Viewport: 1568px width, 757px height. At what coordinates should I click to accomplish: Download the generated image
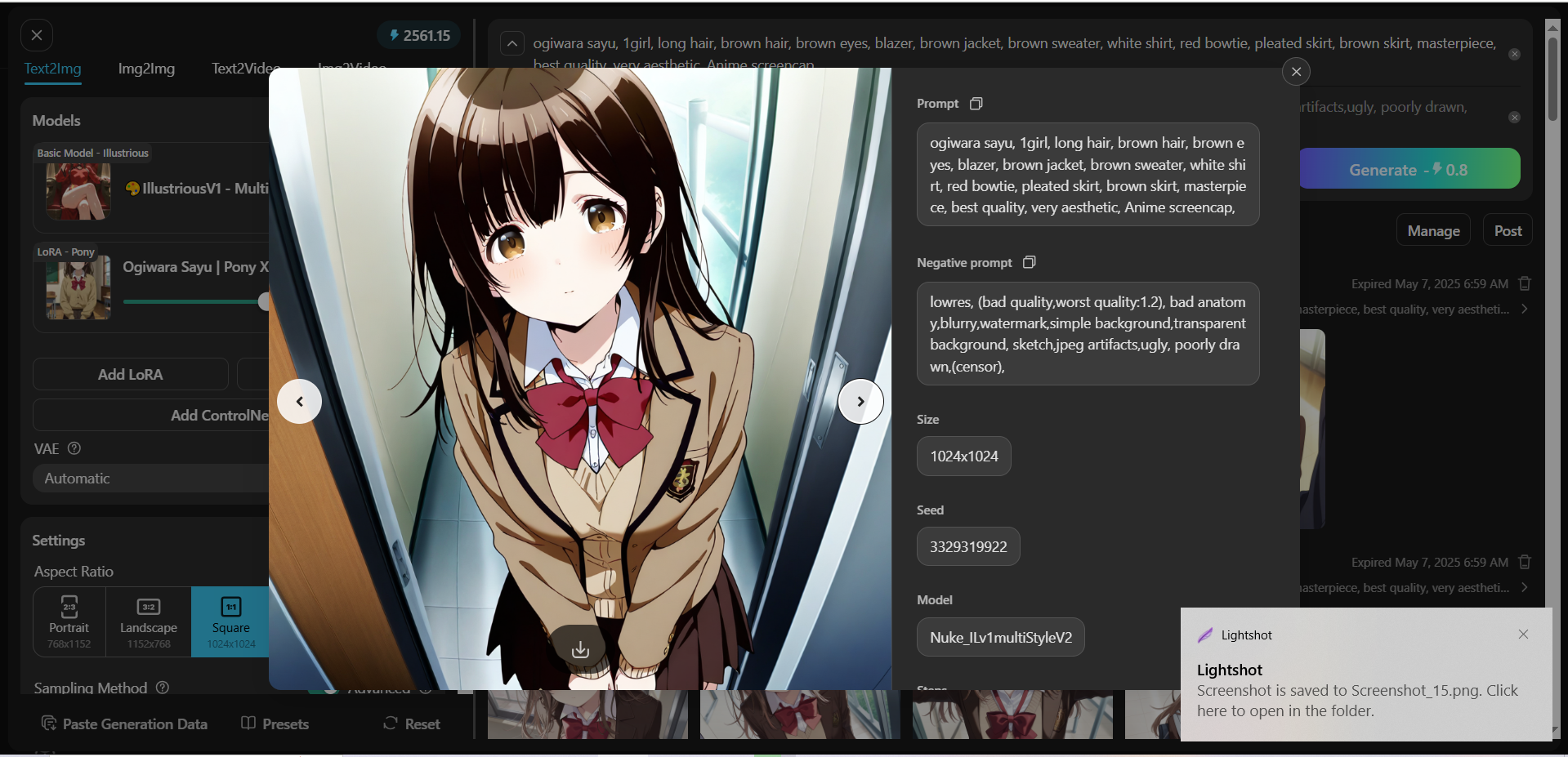(x=580, y=648)
